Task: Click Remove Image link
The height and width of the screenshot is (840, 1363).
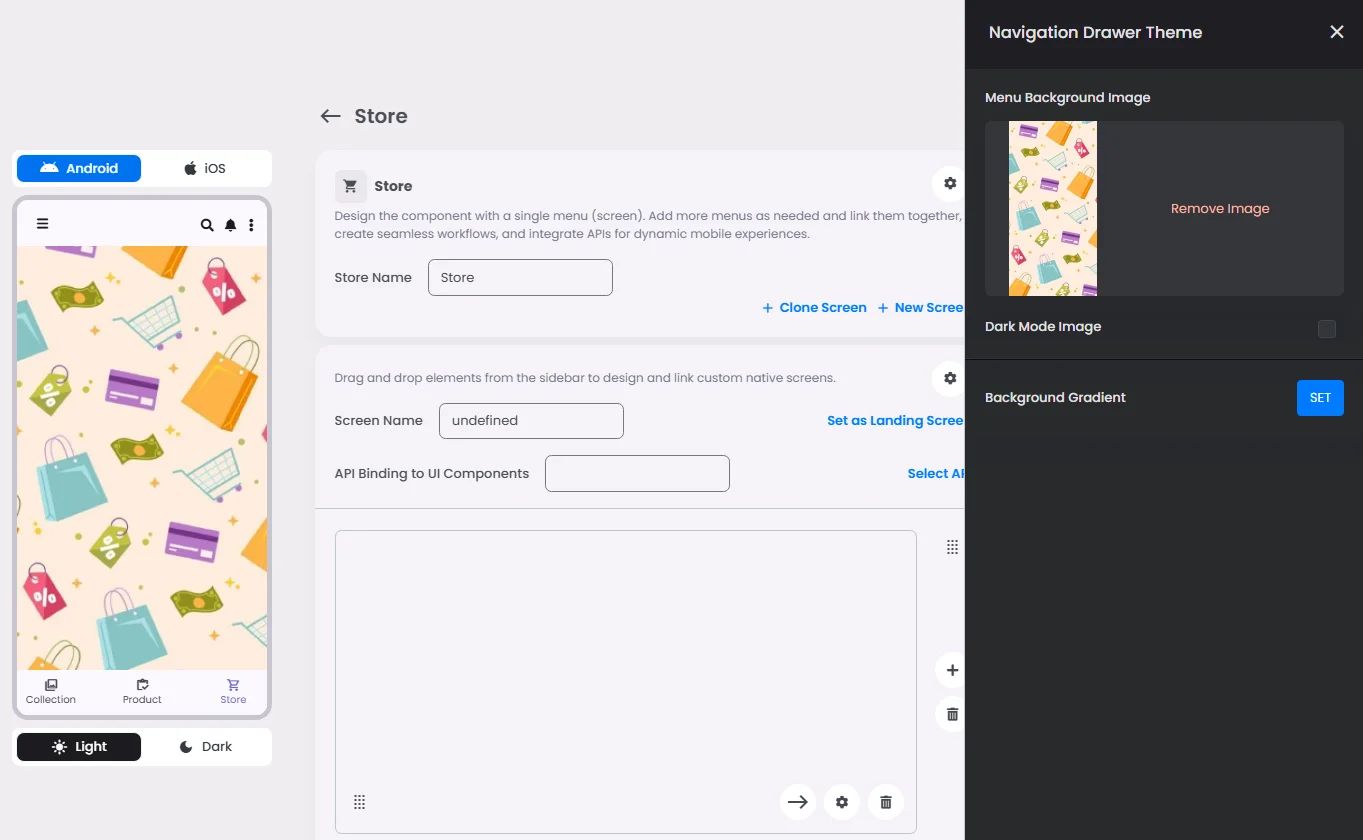Action: tap(1220, 209)
